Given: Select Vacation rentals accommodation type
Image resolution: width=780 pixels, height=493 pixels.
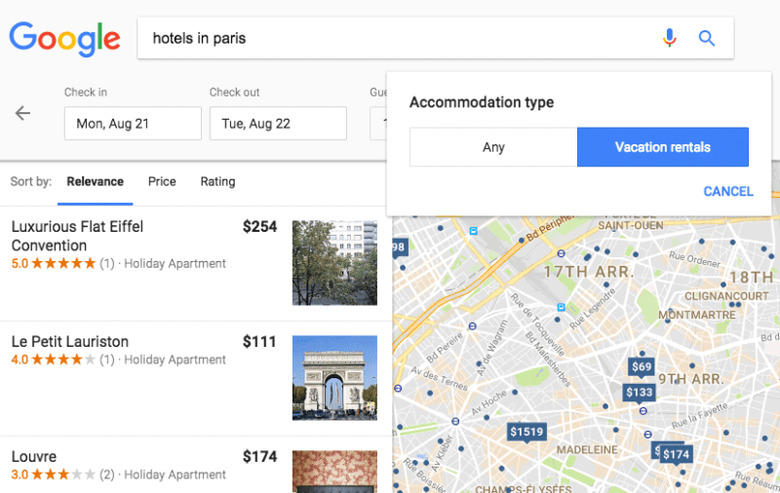Looking at the screenshot, I should pos(662,147).
